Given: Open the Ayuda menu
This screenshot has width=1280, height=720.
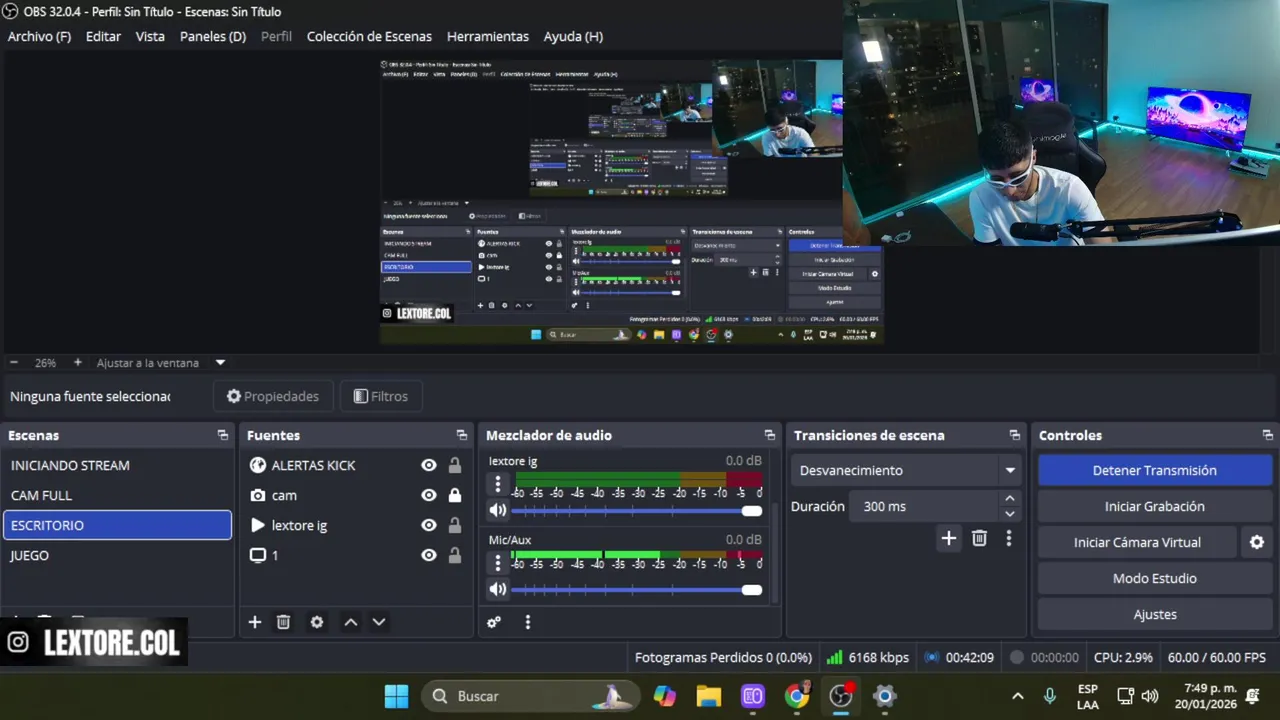Looking at the screenshot, I should tap(573, 36).
